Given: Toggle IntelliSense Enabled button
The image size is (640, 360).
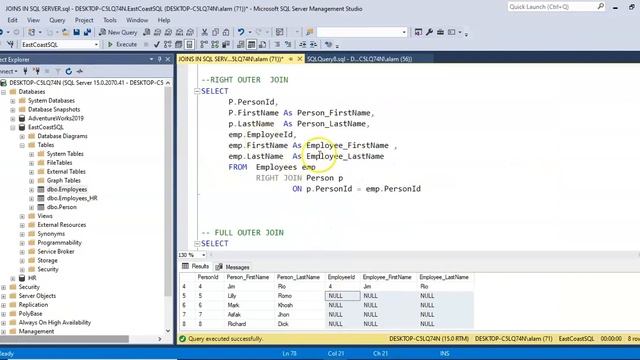Looking at the screenshot, I should pyautogui.click(x=189, y=44).
